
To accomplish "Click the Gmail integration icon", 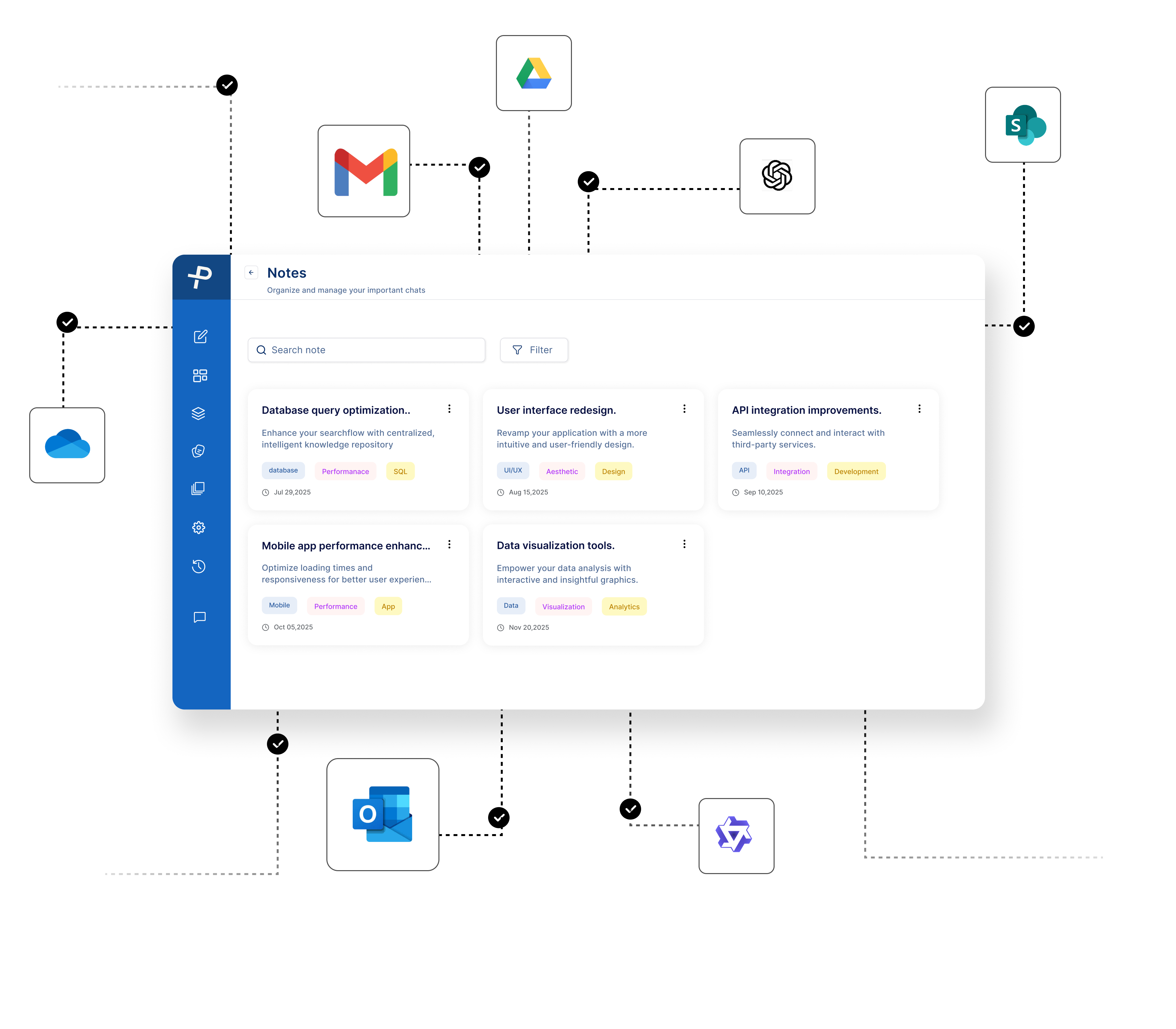I will click(363, 171).
